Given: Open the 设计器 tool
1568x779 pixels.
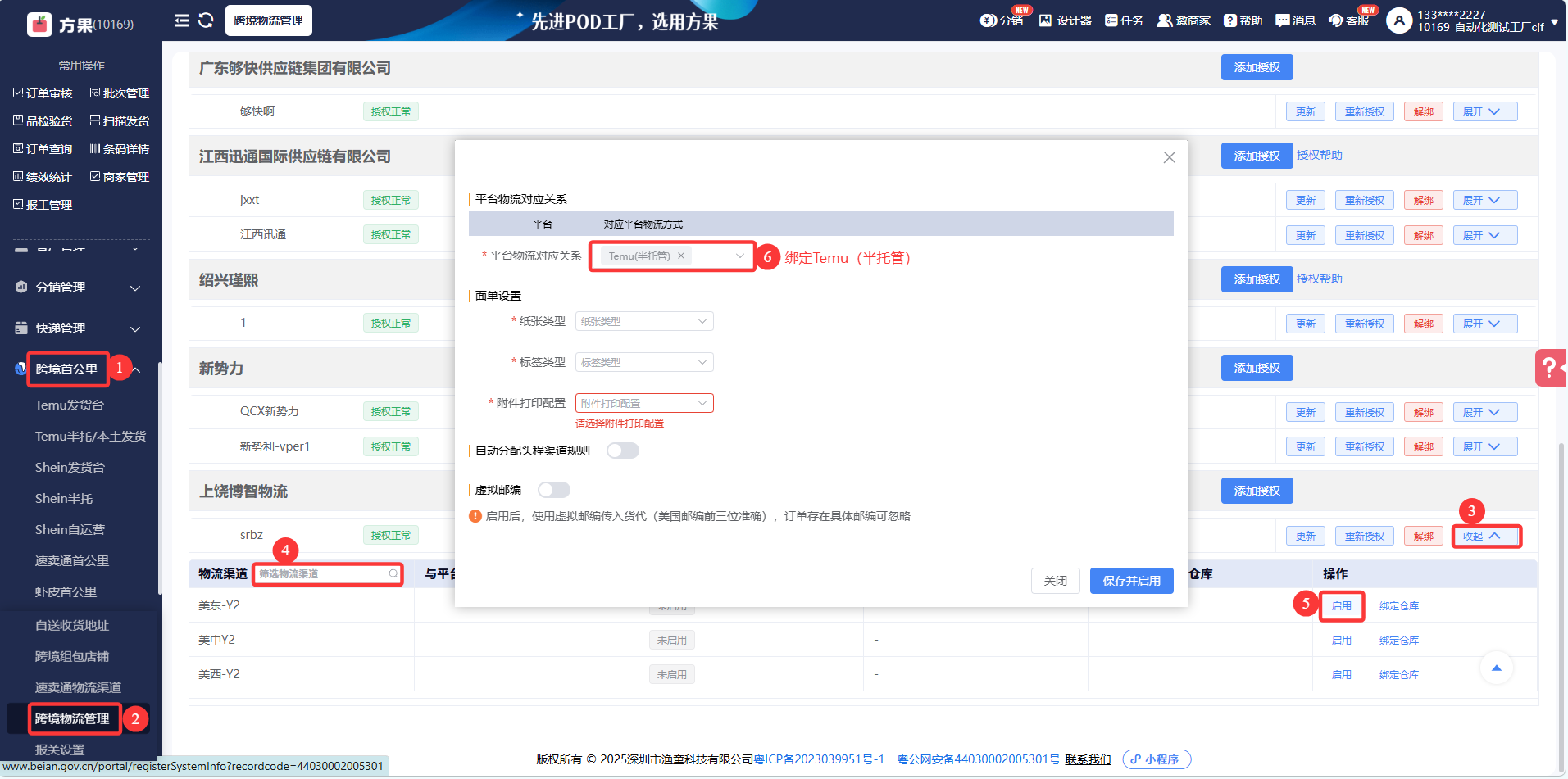Looking at the screenshot, I should tap(1065, 20).
